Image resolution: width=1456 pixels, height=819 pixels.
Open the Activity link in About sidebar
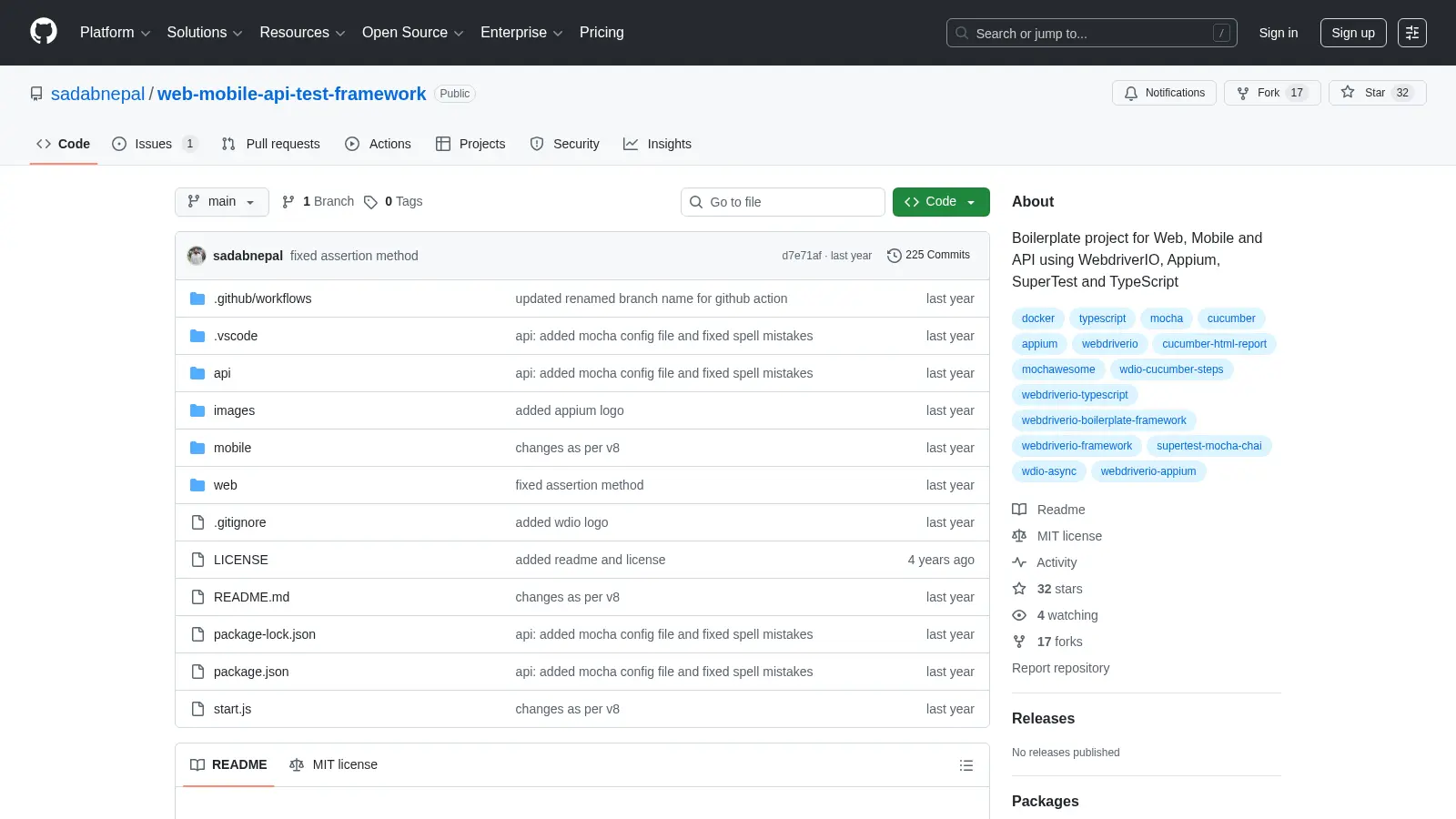1045,562
